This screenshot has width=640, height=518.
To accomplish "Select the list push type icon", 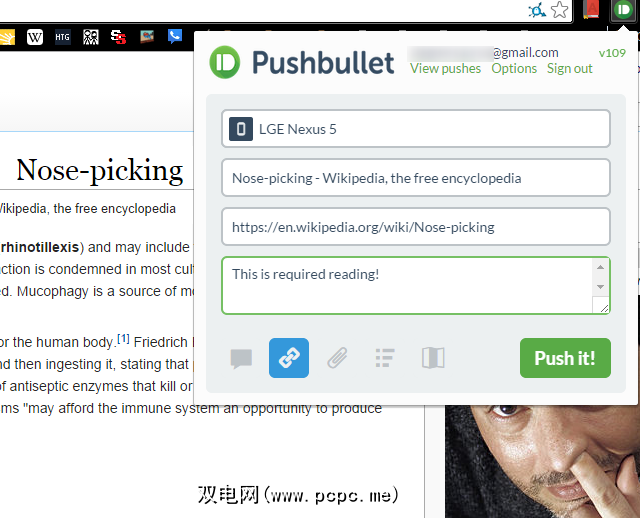I will [384, 358].
